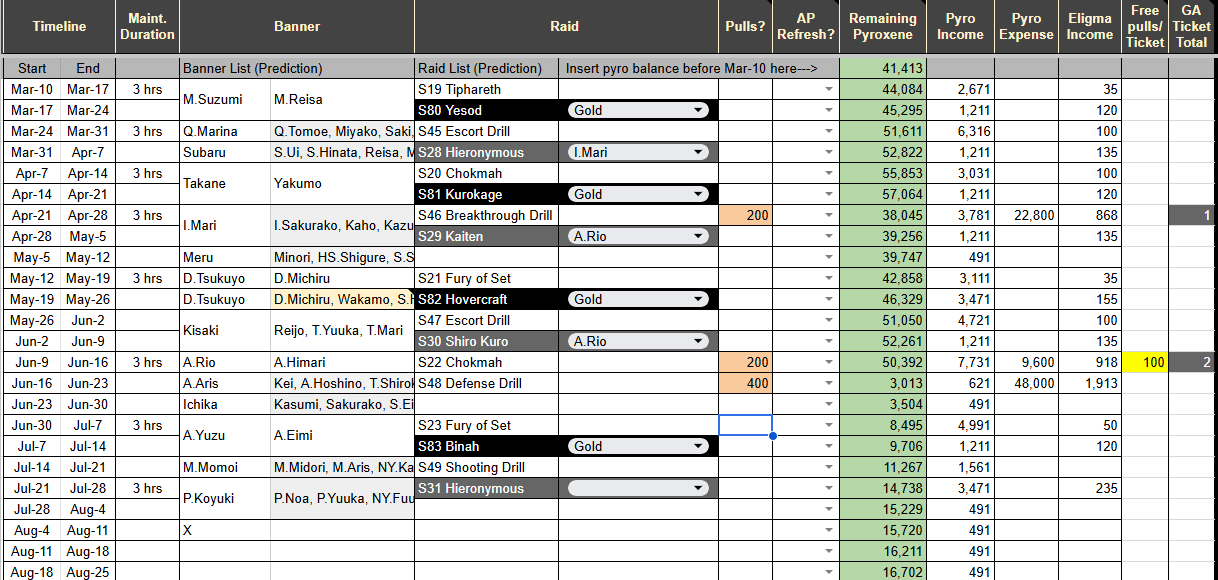Click the Pulls? header cell
The width and height of the screenshot is (1218, 580).
(x=745, y=27)
